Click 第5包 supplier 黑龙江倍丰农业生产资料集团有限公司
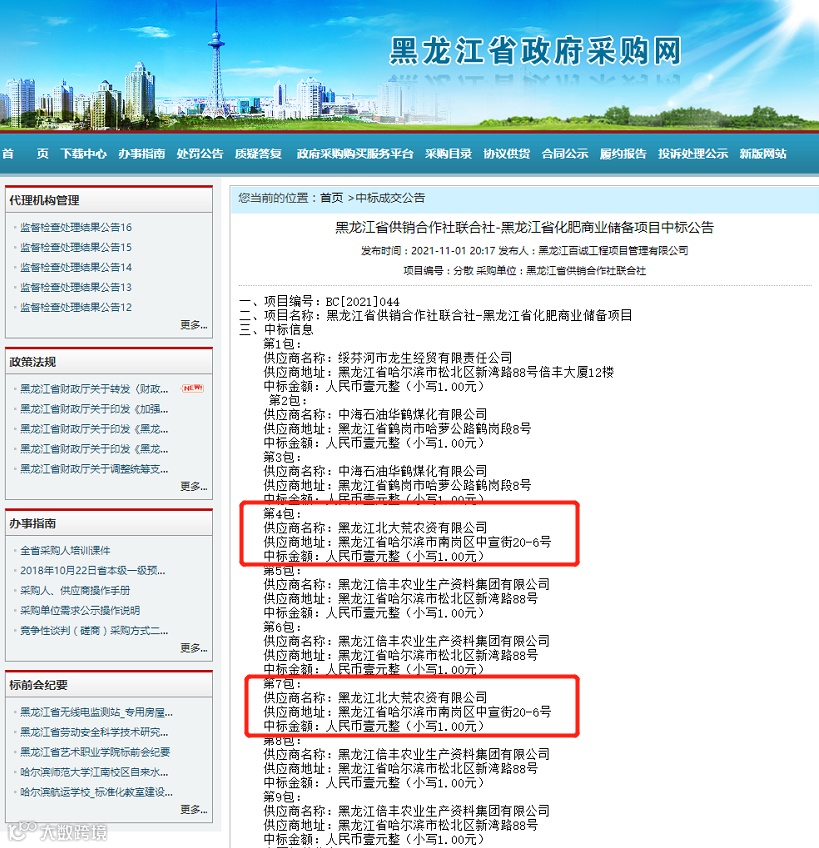This screenshot has width=819, height=848. point(444,585)
